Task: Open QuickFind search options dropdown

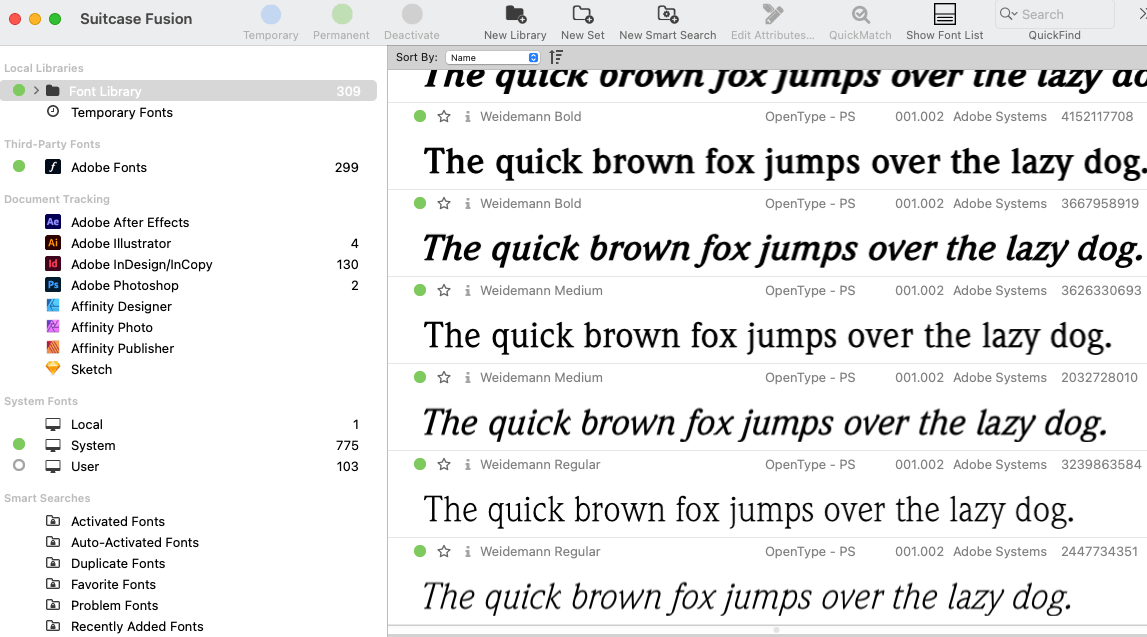Action: [1009, 14]
